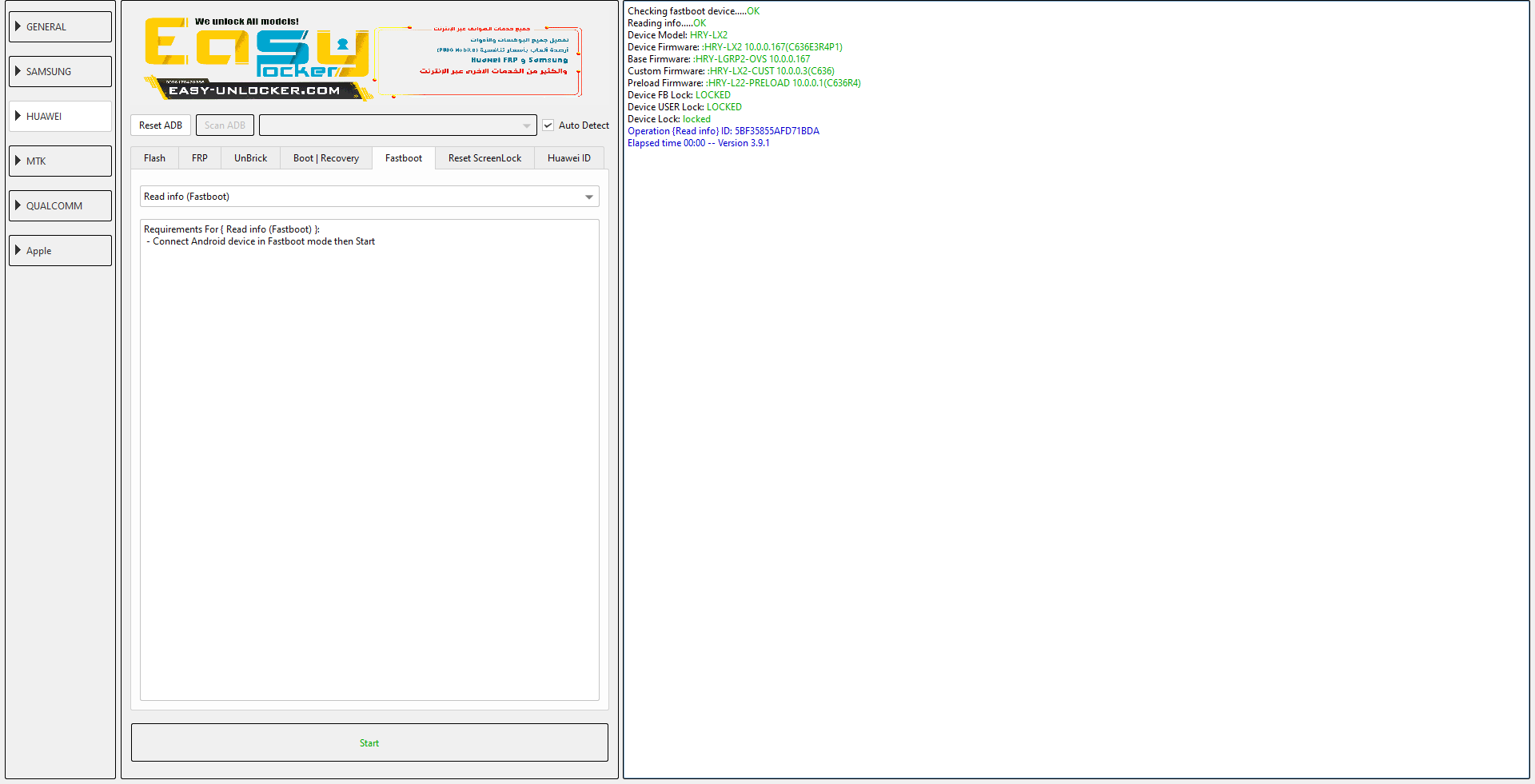The width and height of the screenshot is (1535, 784).
Task: Collapse the HUAWEI section
Action: tap(60, 116)
